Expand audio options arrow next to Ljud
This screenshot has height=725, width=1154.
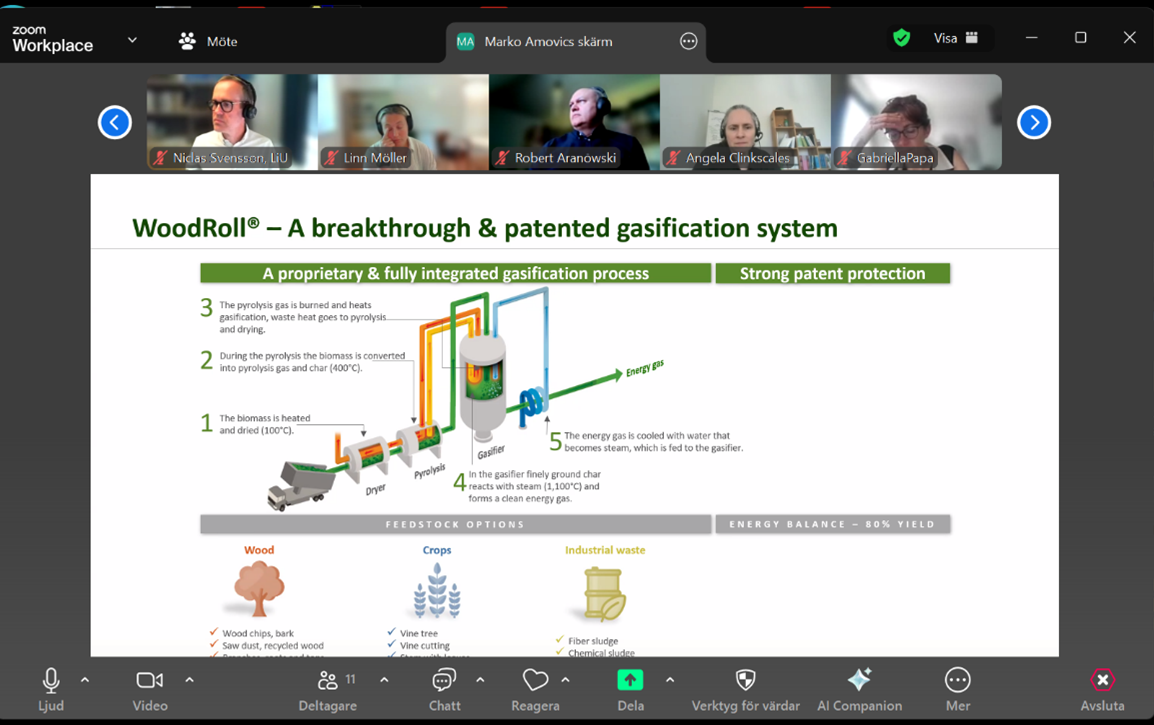click(85, 680)
